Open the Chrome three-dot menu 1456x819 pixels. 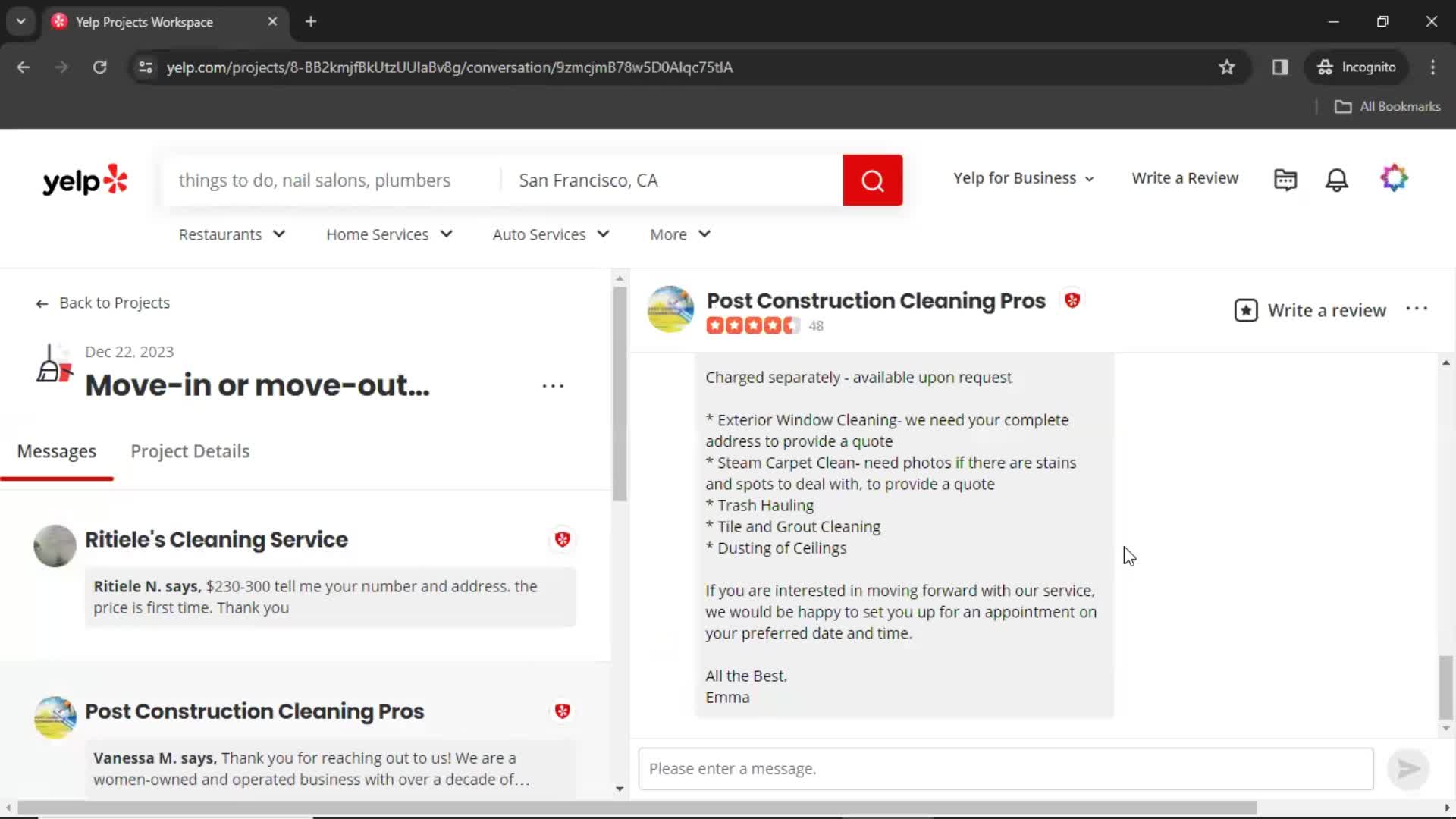pyautogui.click(x=1432, y=67)
